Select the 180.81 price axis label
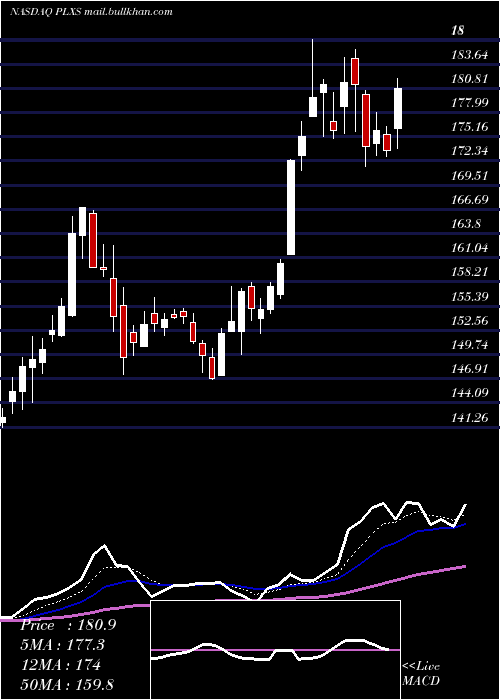This screenshot has width=500, height=700. [469, 79]
